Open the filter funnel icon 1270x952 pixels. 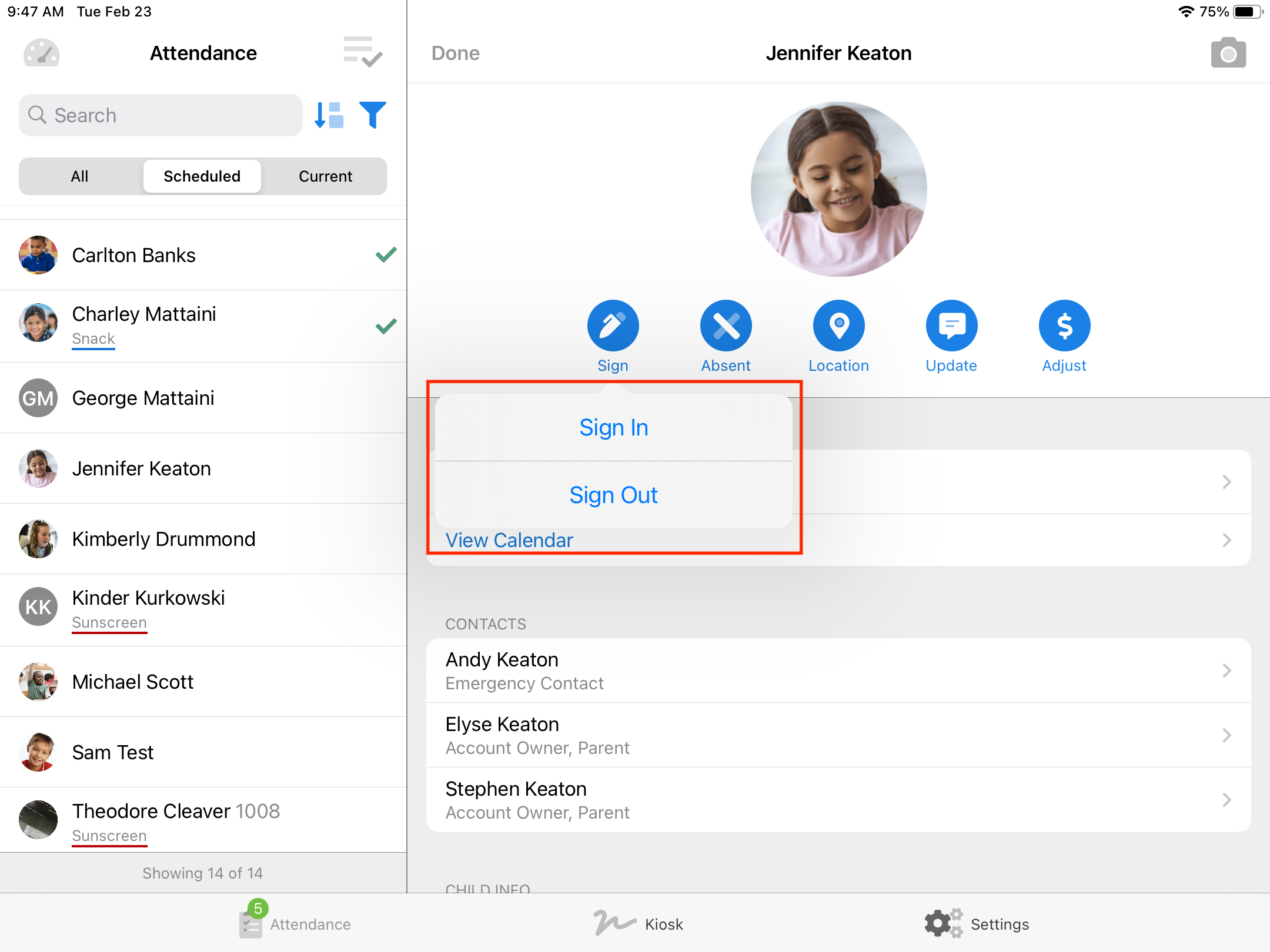[x=373, y=115]
